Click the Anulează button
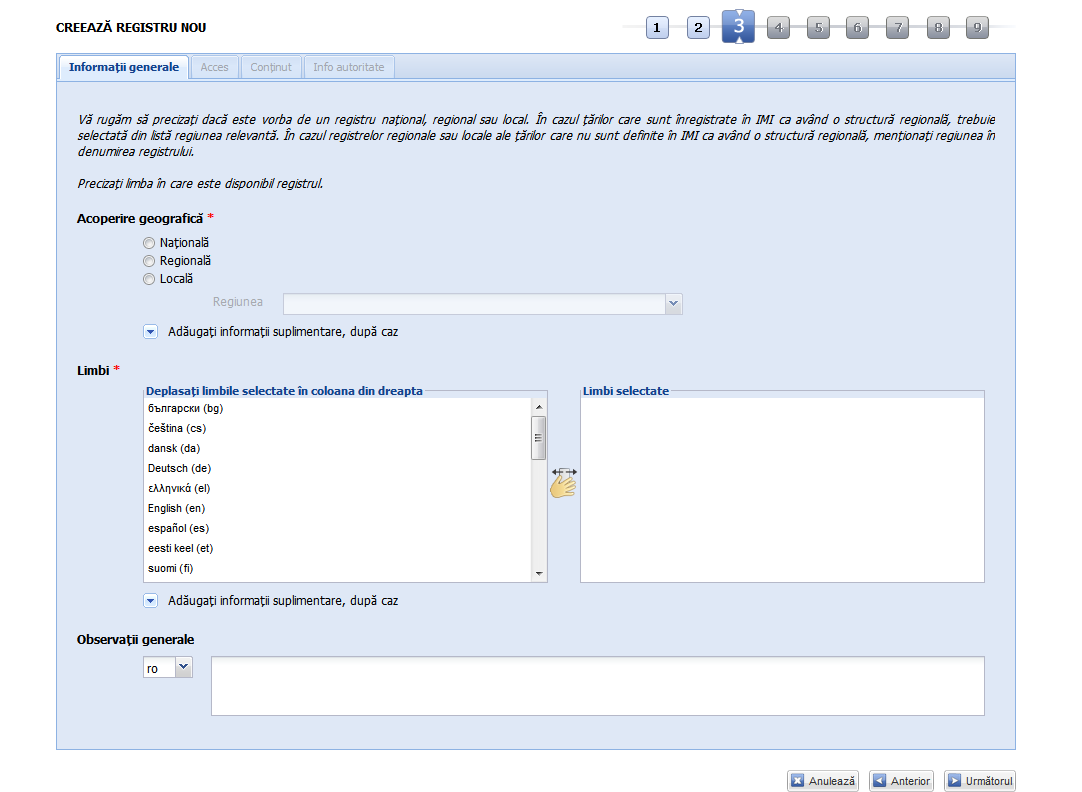The height and width of the screenshot is (792, 1082). tap(823, 781)
